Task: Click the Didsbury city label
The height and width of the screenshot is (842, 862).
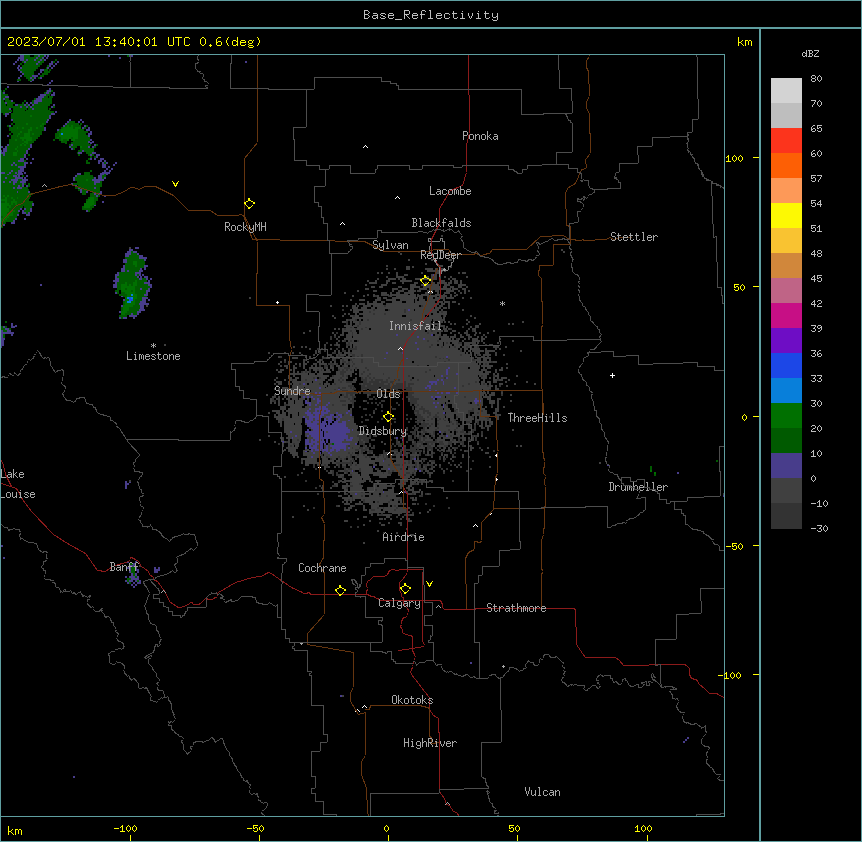Action: tap(383, 431)
